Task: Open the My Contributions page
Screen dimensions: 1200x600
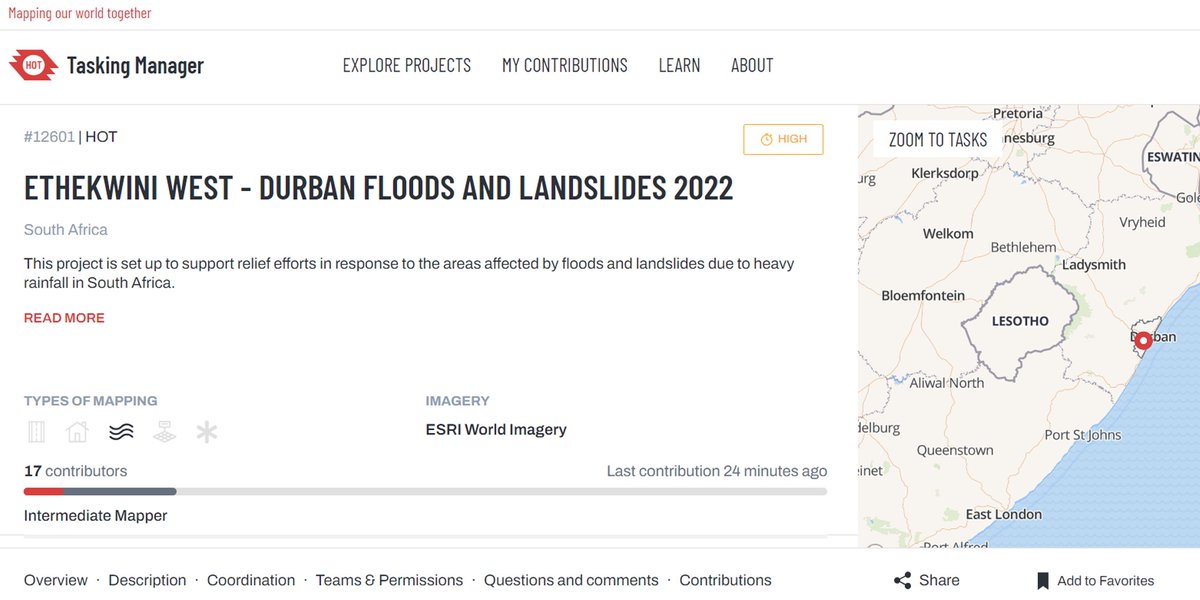Action: tap(565, 65)
